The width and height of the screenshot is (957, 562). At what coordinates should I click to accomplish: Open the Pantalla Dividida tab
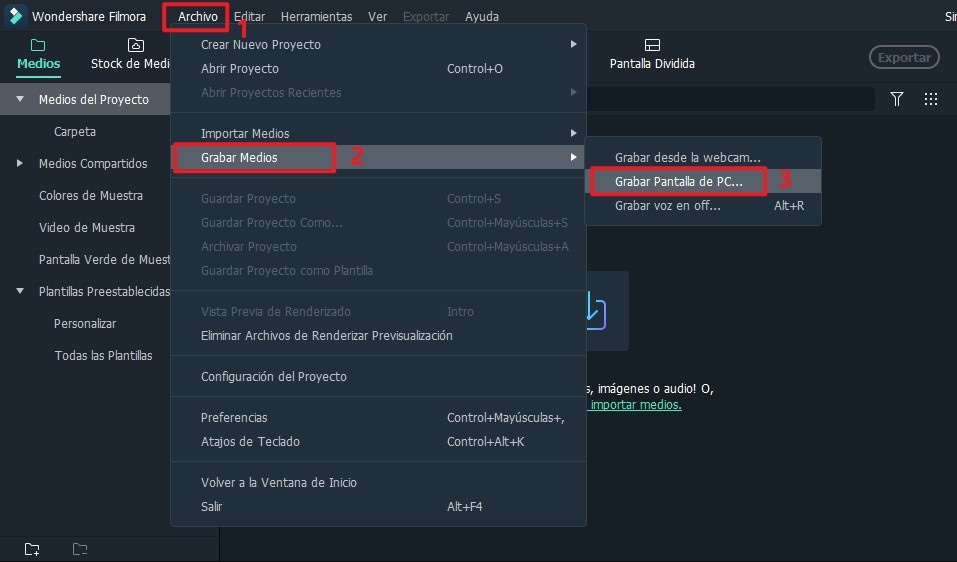tap(652, 55)
